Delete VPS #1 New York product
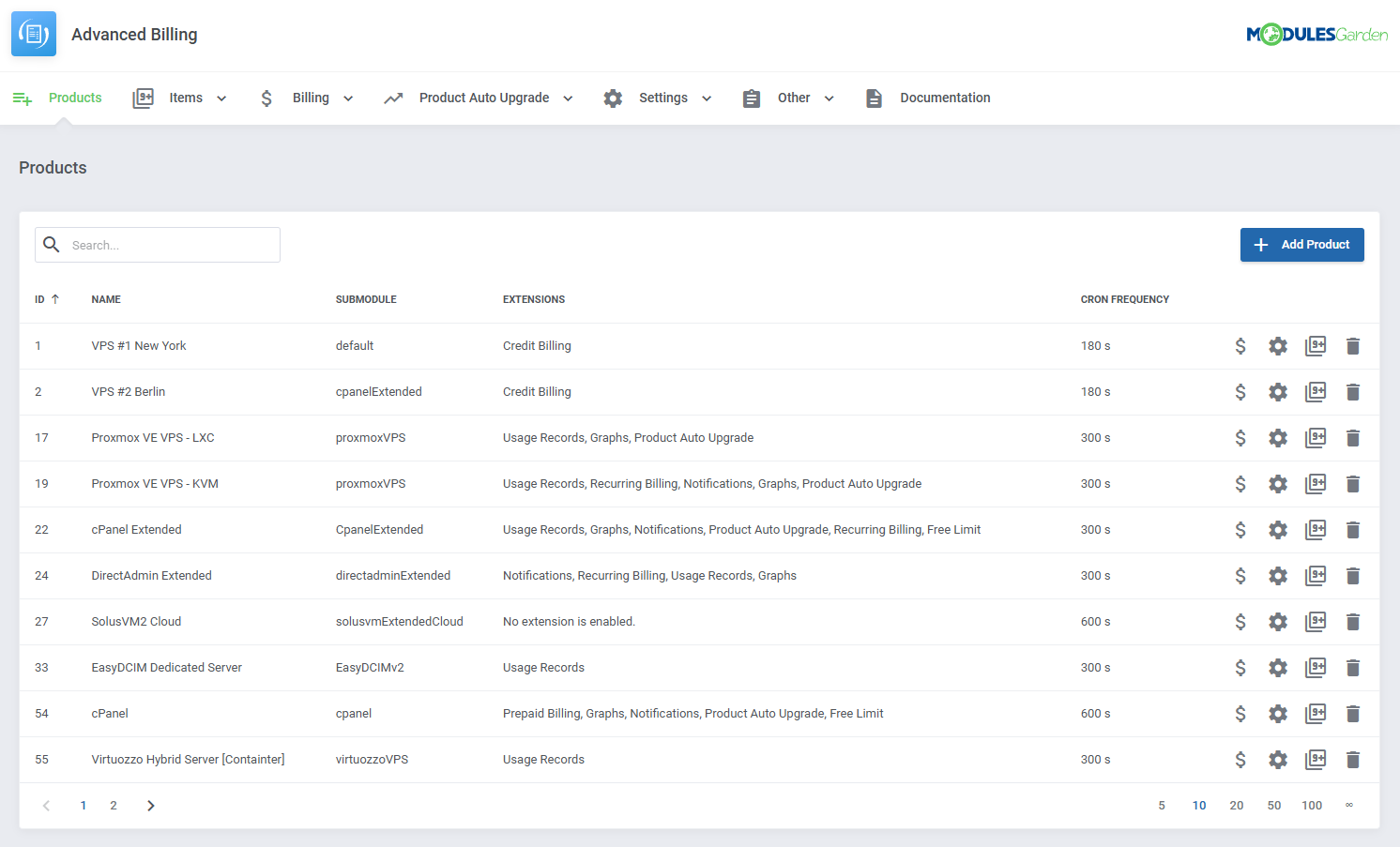Image resolution: width=1400 pixels, height=847 pixels. click(1353, 346)
